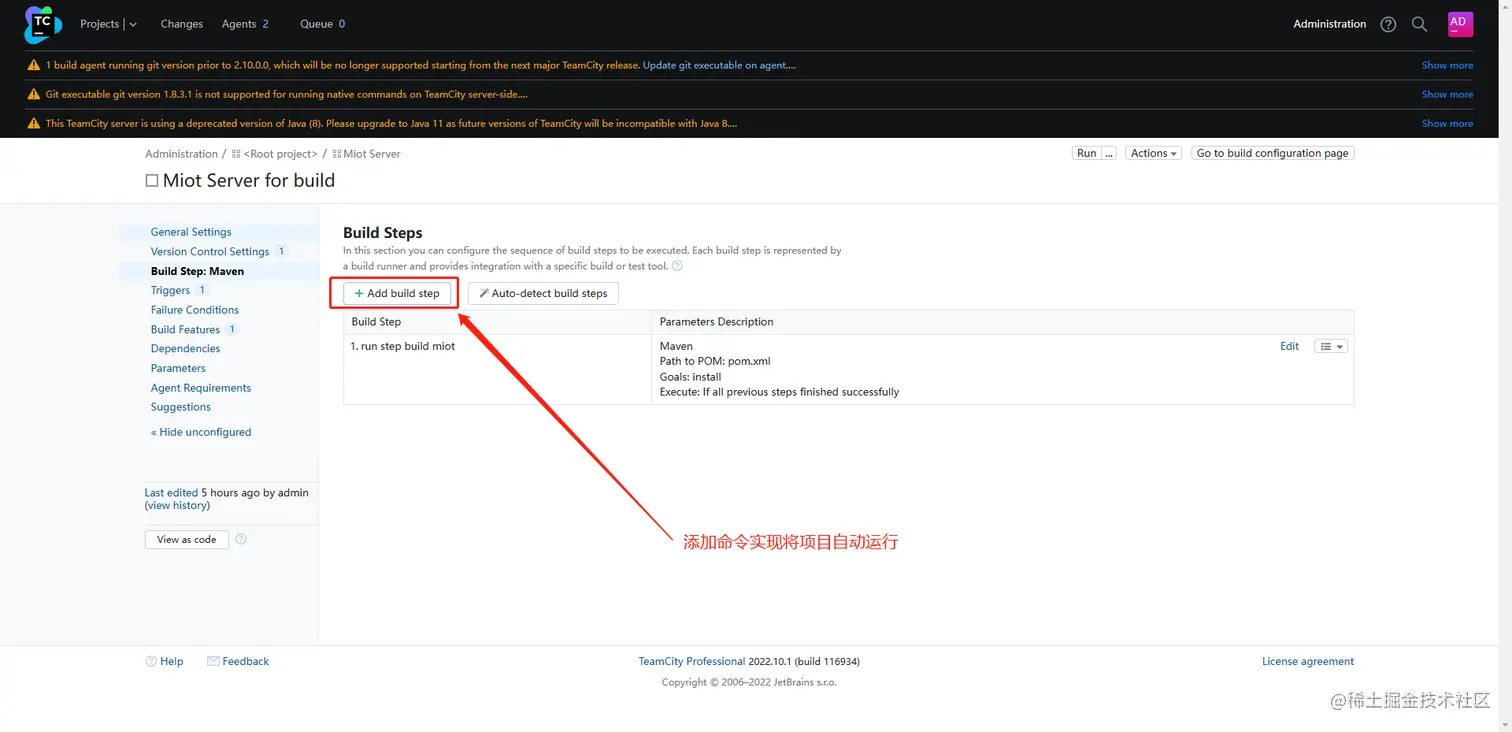
Task: Click 'Build Step' column header
Action: click(376, 322)
